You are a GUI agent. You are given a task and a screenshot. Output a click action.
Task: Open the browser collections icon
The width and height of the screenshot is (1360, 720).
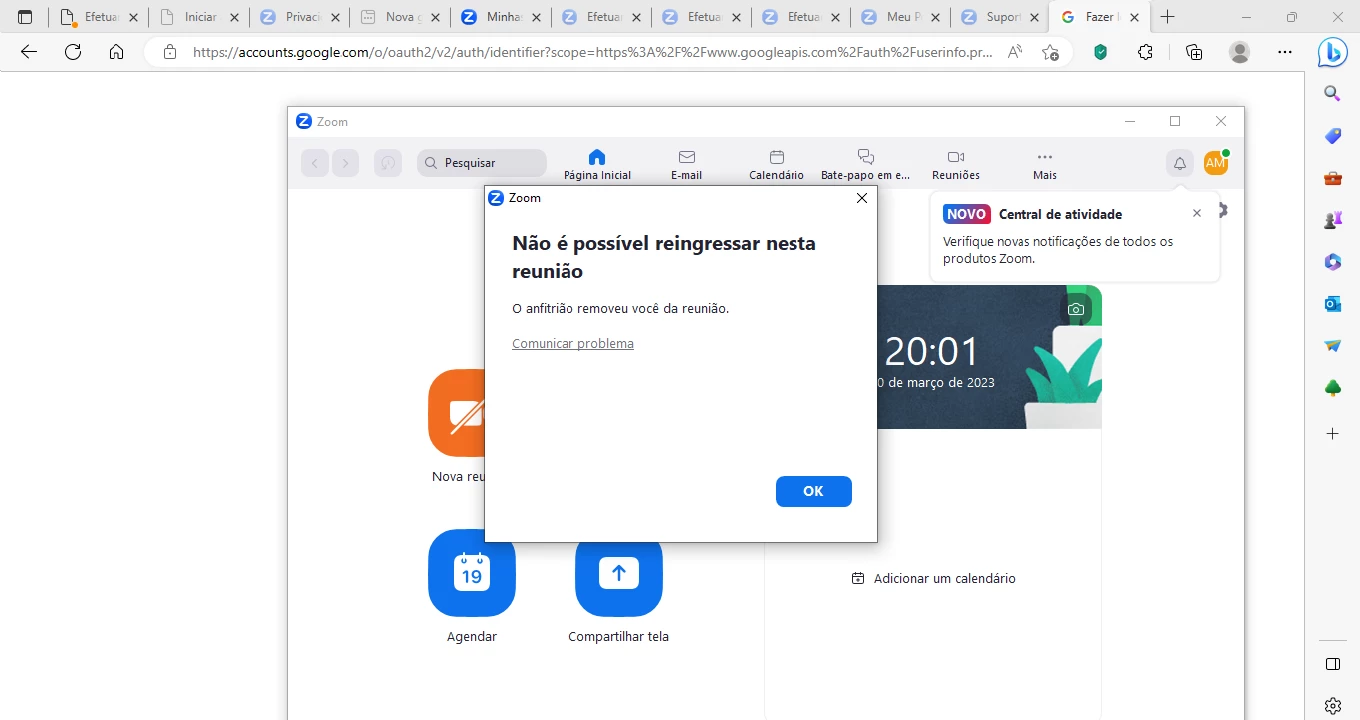click(x=1194, y=52)
